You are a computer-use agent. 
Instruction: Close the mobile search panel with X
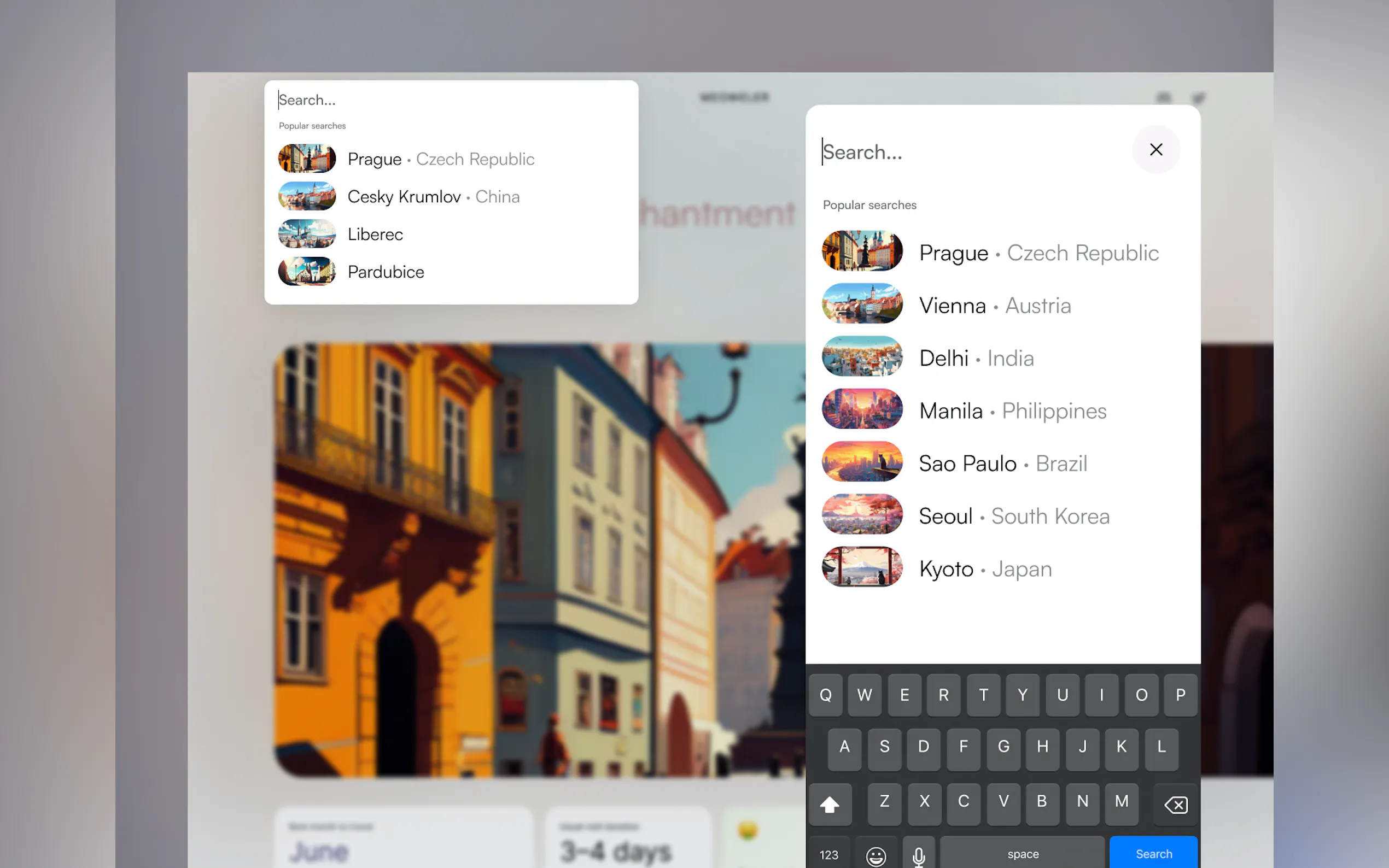pyautogui.click(x=1155, y=149)
